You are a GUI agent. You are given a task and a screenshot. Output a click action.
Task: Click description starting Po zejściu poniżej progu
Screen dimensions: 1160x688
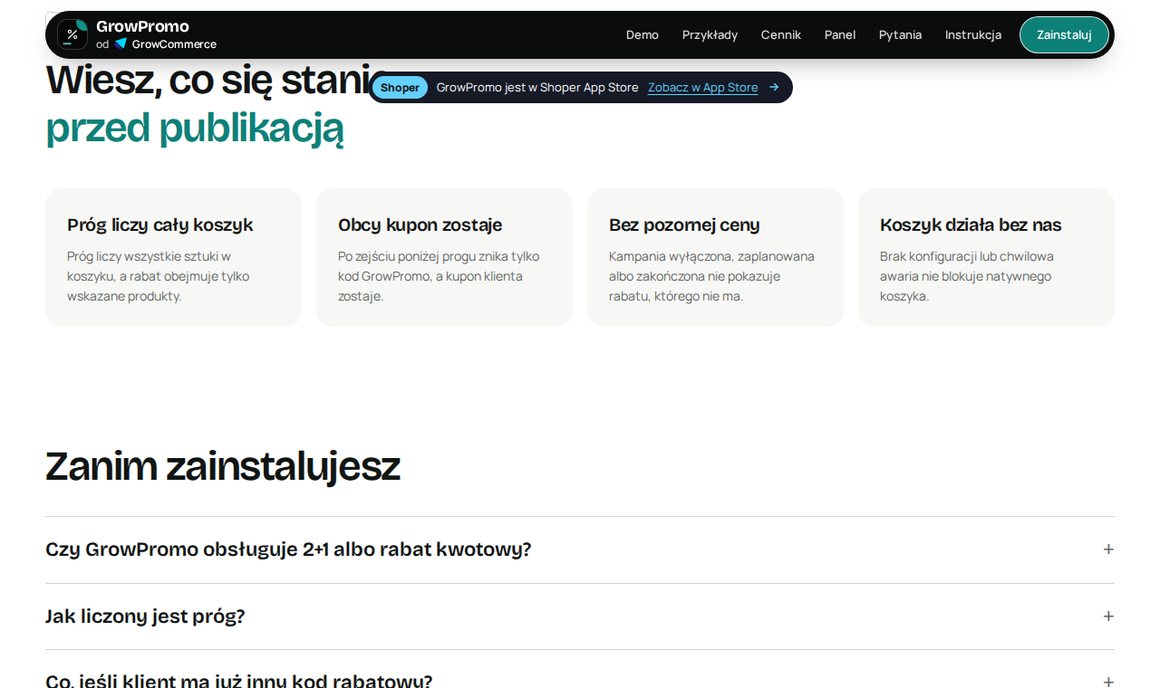[439, 276]
